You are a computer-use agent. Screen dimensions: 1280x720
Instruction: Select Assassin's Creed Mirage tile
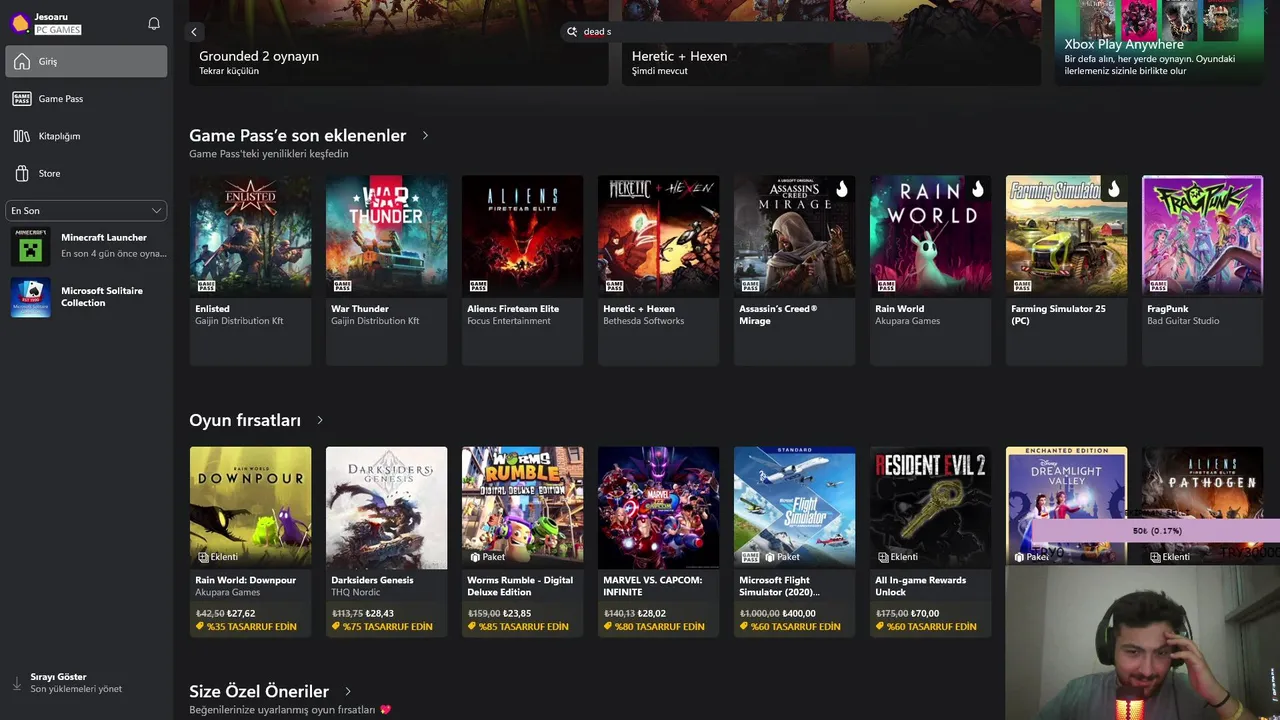click(x=794, y=270)
